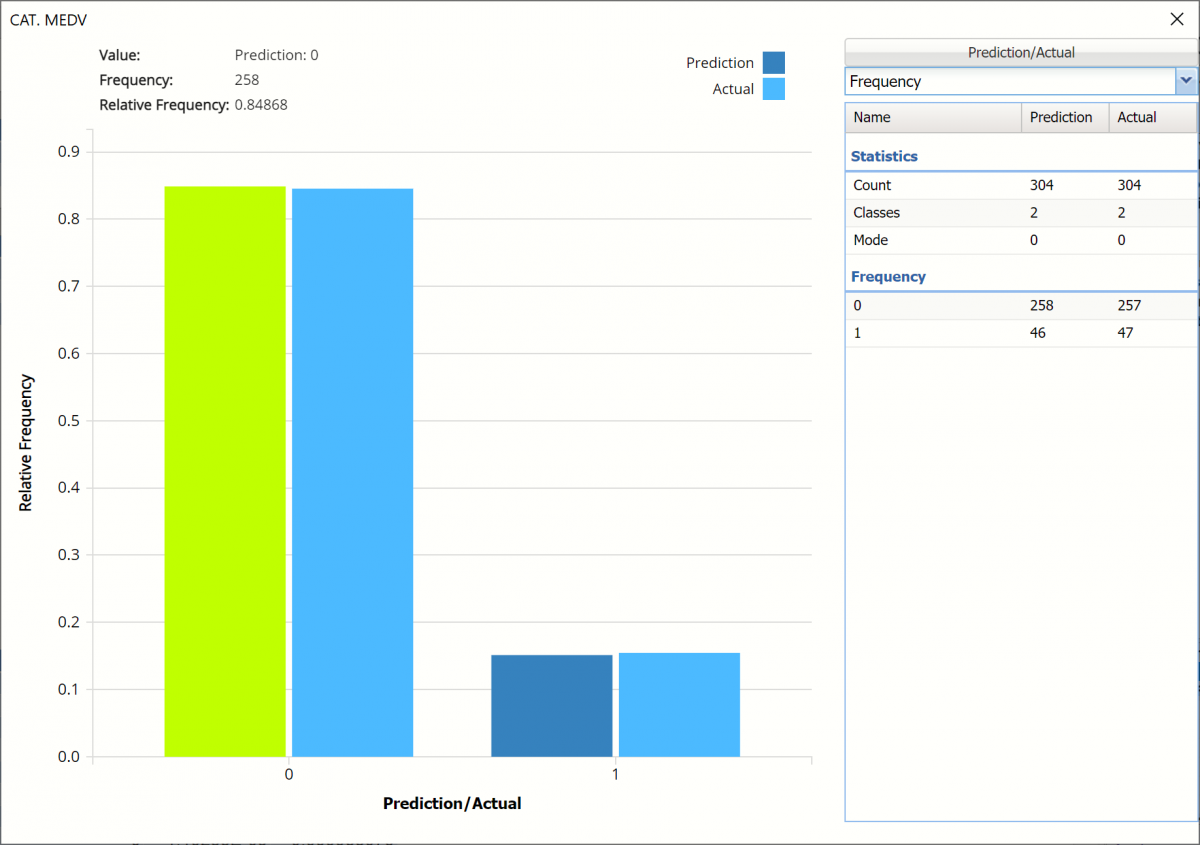
Task: Click the Prediction/Actual panel header bar
Action: (1020, 52)
